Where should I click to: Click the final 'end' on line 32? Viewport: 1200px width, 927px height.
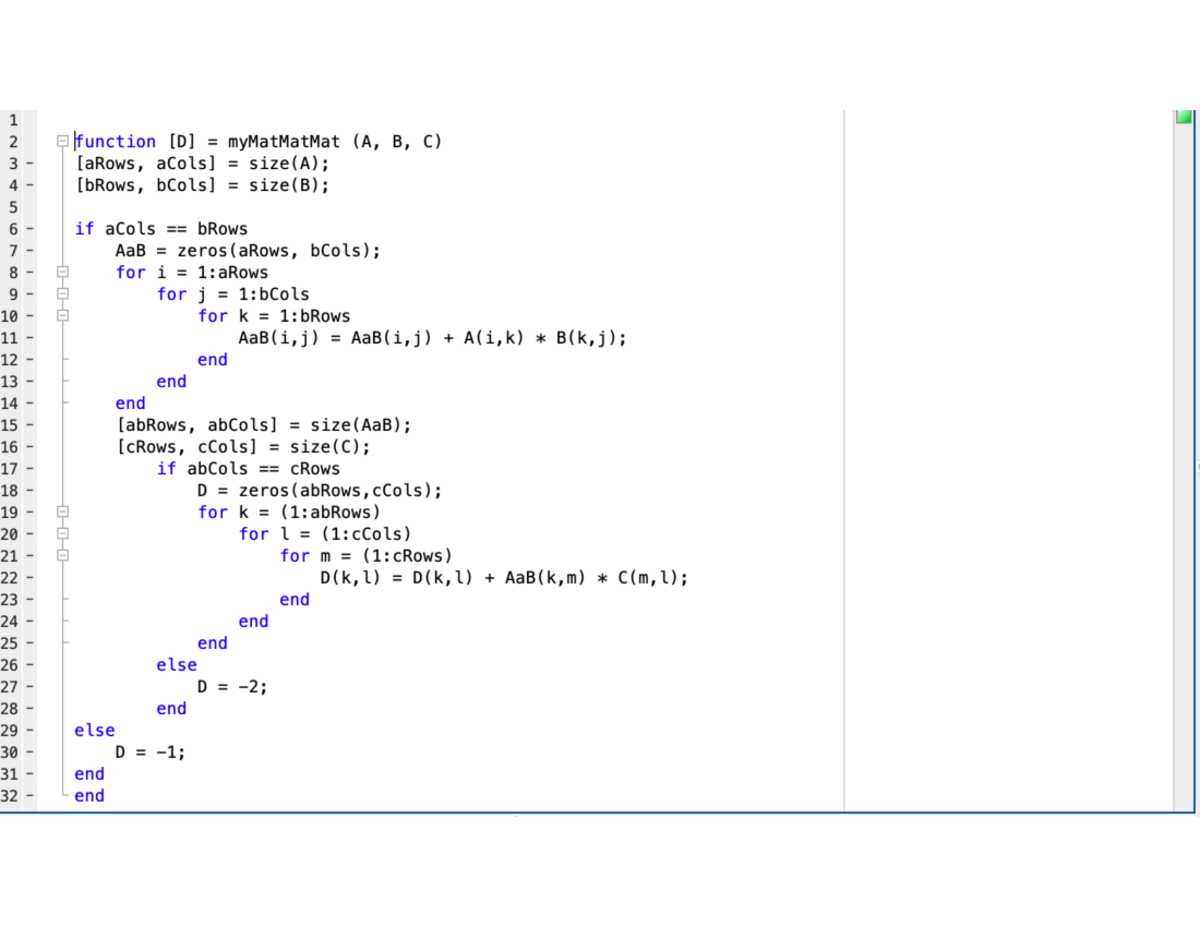click(89, 796)
